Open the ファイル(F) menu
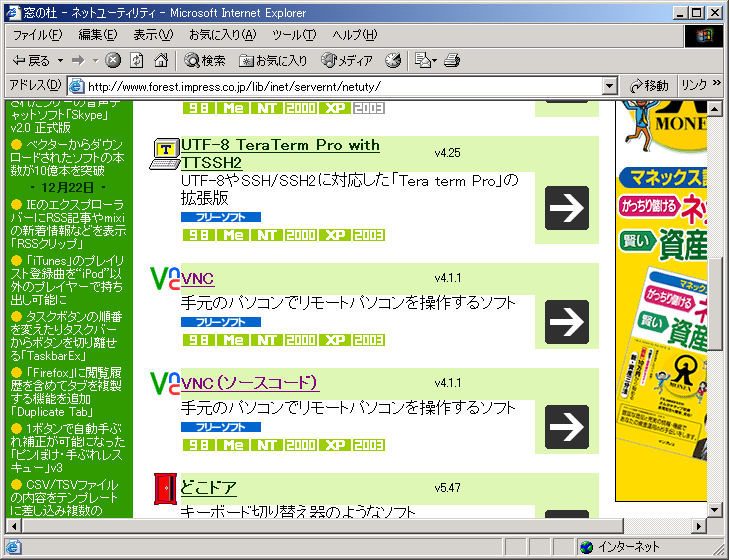Viewport: 729px width, 560px height. (37, 35)
